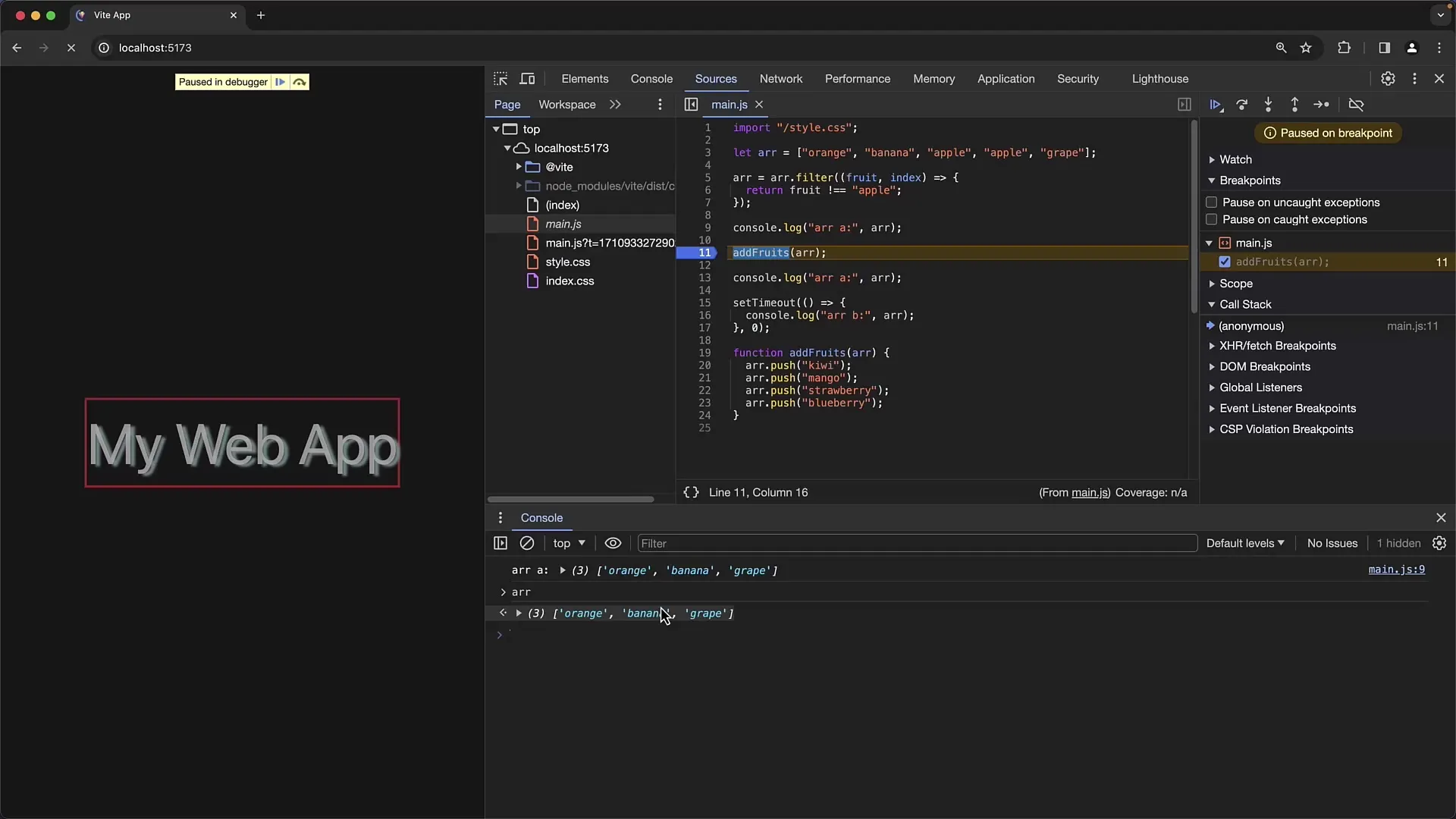
Task: Expand the @vite folder
Action: 519,167
